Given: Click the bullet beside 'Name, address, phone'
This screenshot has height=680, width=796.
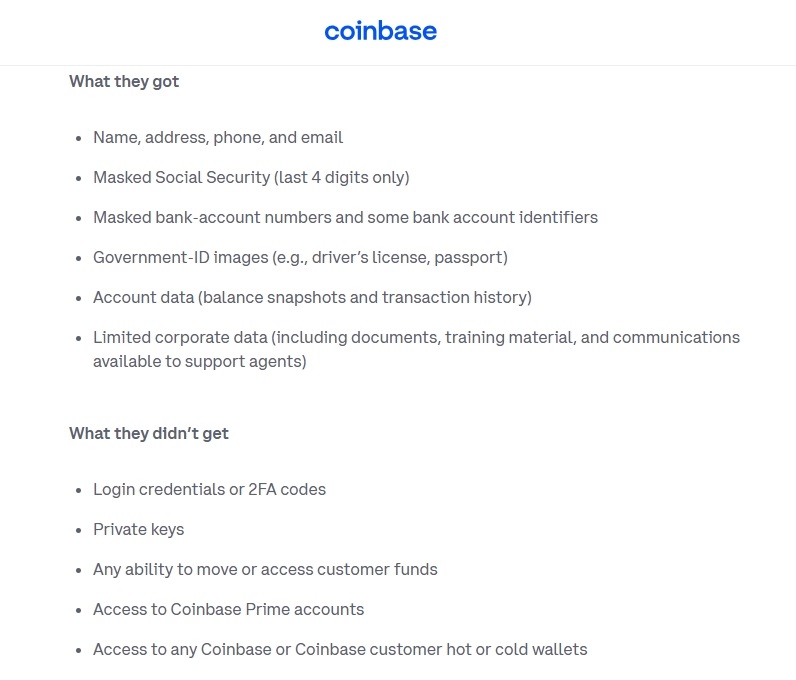Looking at the screenshot, I should (x=78, y=139).
